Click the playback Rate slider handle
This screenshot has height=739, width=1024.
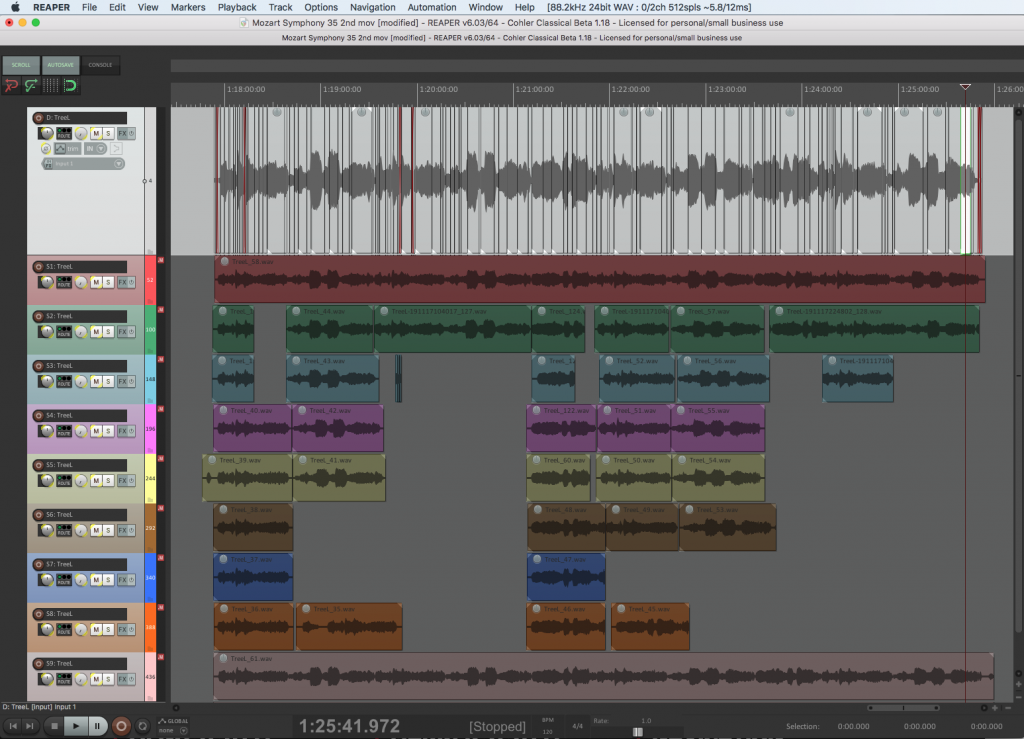(x=638, y=732)
